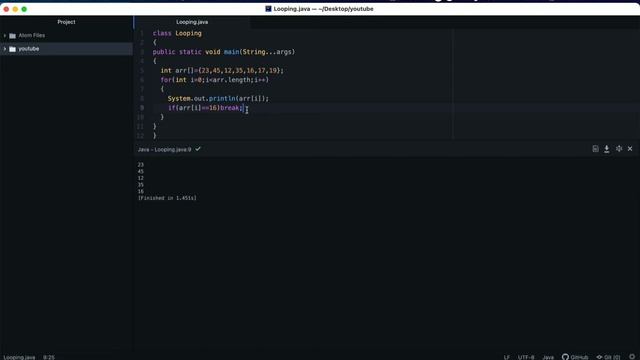Click 'Java - Looping.java:9' console header
Viewport: 640px width, 360px height.
[x=164, y=149]
